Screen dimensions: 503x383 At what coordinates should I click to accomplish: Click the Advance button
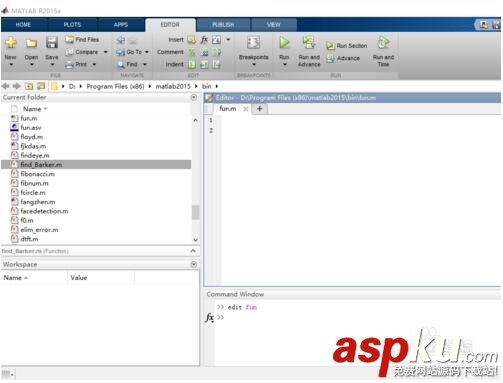pos(343,58)
